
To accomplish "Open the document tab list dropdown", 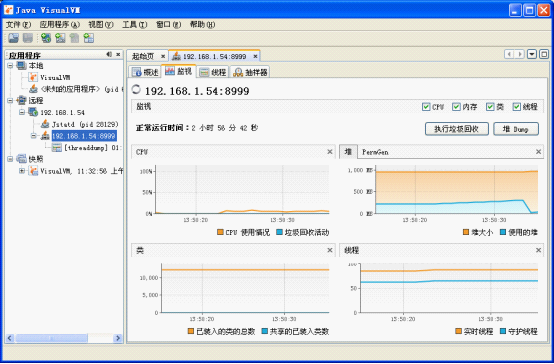I will tap(532, 54).
